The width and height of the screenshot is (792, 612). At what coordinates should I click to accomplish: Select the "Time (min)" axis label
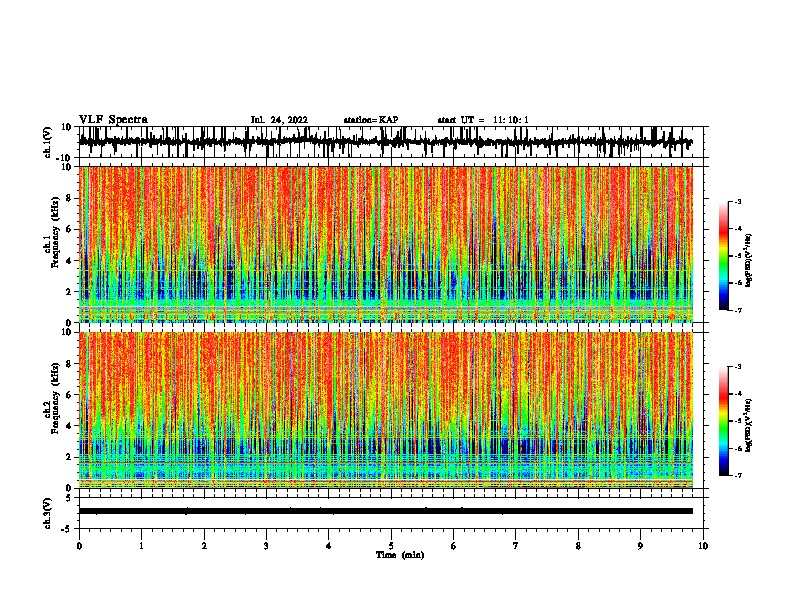400,555
